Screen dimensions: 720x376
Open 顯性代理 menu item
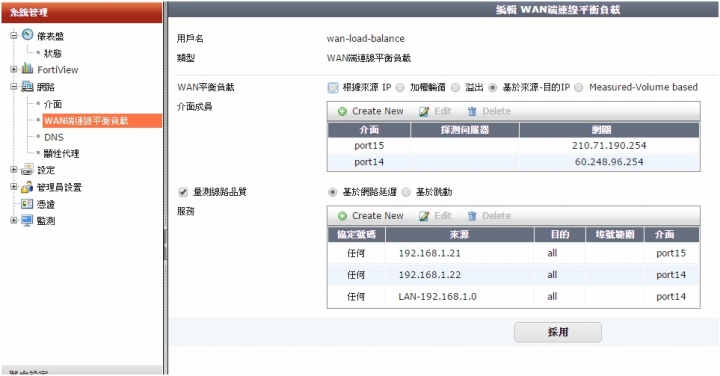[x=61, y=153]
